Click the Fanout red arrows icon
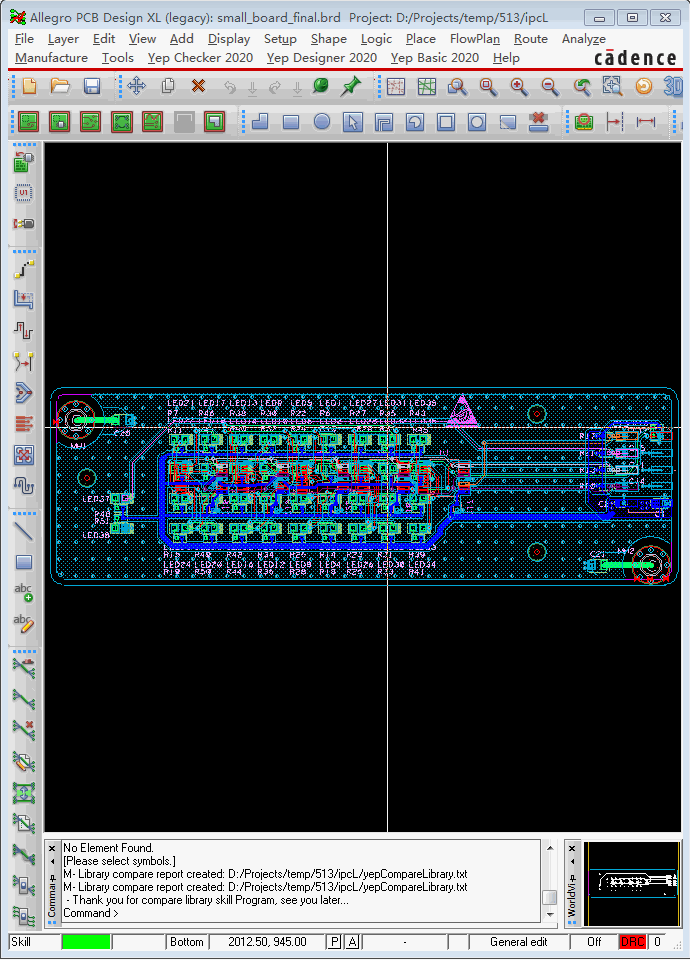The width and height of the screenshot is (690, 960). click(24, 424)
